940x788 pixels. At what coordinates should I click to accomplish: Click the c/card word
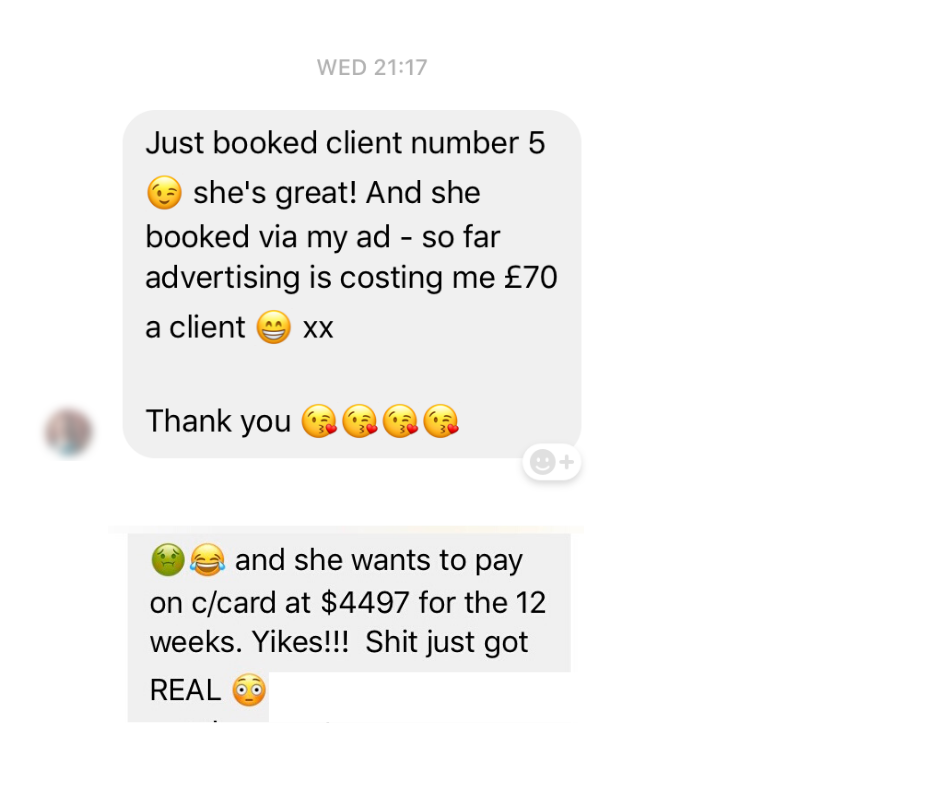[x=234, y=603]
